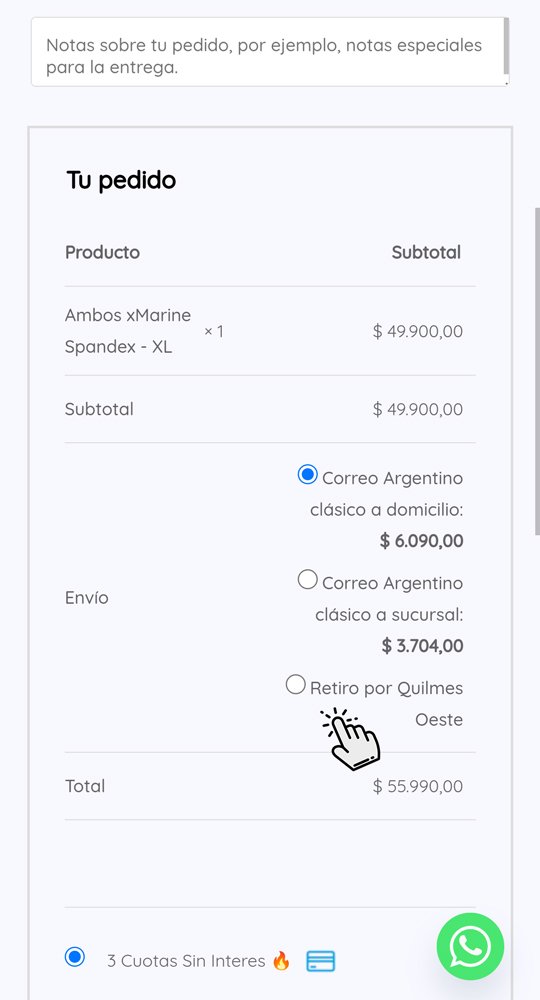The image size is (540, 1000).
Task: Click the $ 6.090,00 shipping price
Action: click(x=421, y=541)
